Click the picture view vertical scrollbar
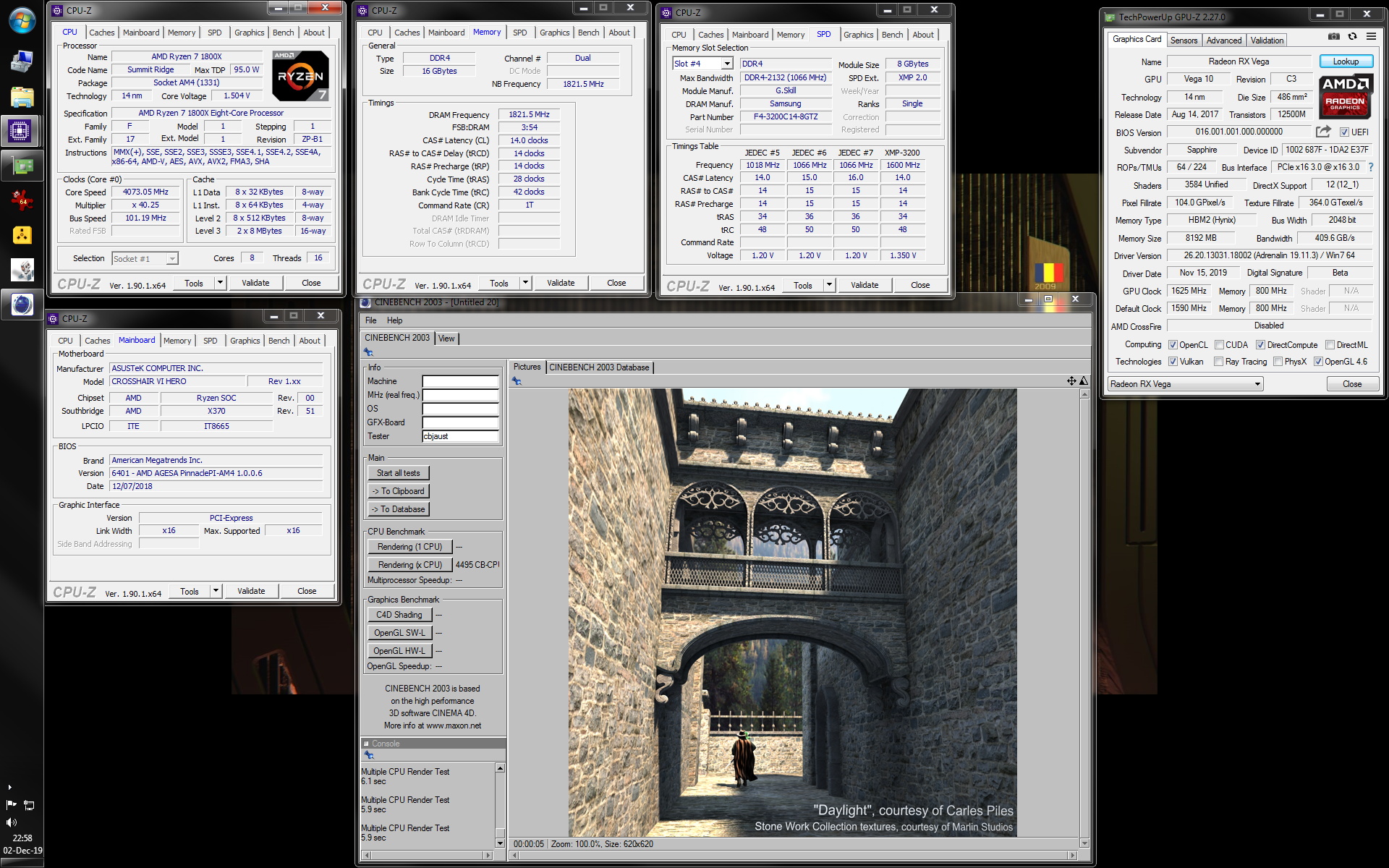This screenshot has width=1389, height=868. [x=1084, y=618]
